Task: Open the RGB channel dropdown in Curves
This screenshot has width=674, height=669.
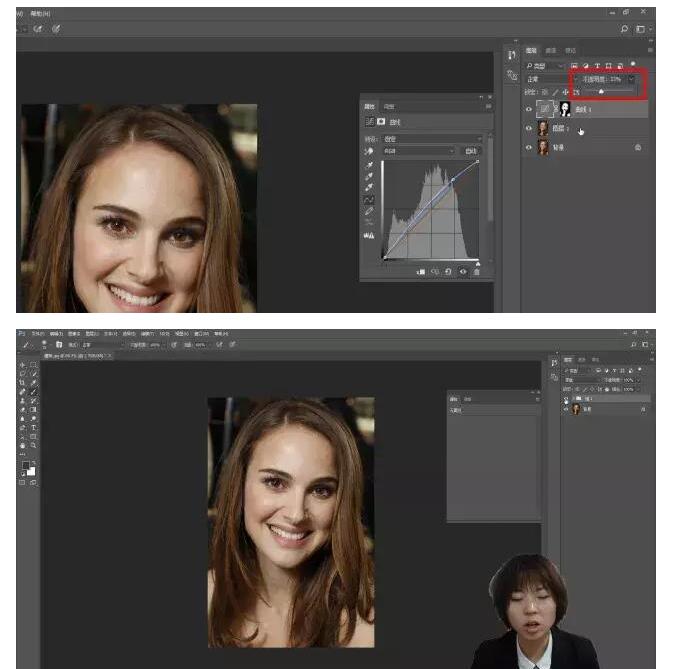Action: click(x=420, y=151)
